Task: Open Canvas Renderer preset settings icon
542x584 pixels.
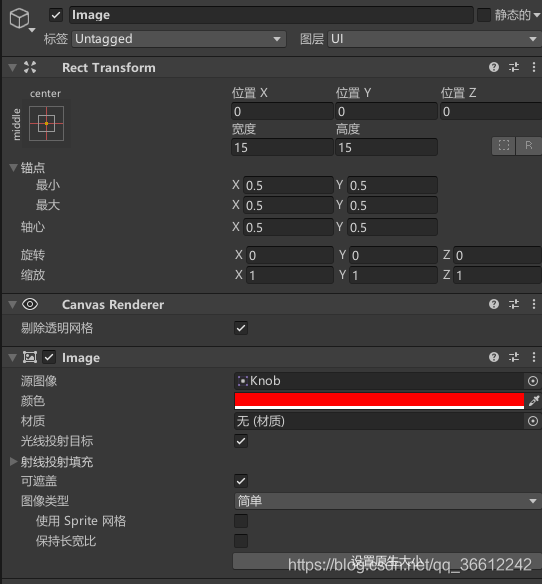Action: tap(514, 304)
